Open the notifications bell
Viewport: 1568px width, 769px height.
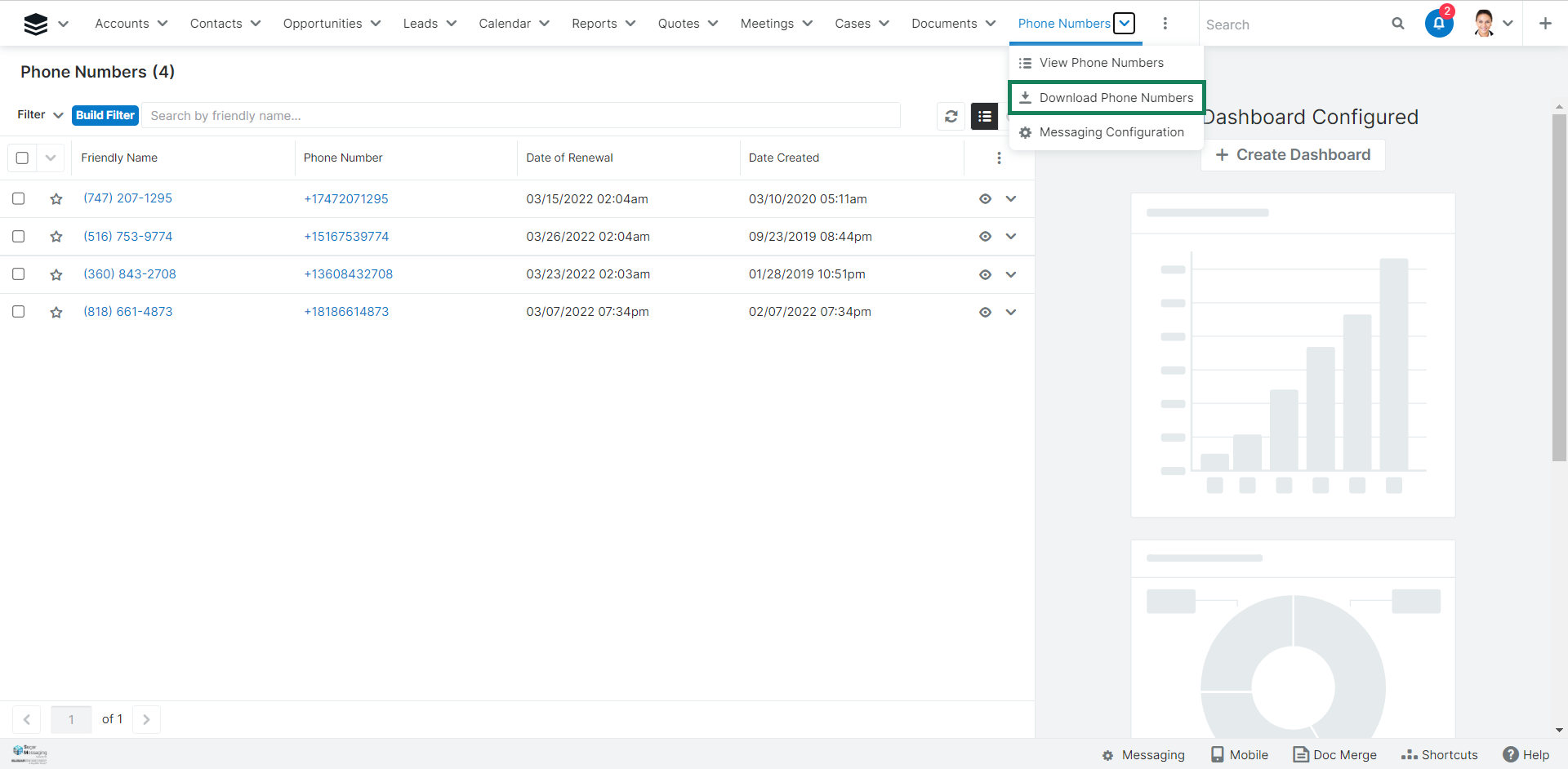point(1438,24)
